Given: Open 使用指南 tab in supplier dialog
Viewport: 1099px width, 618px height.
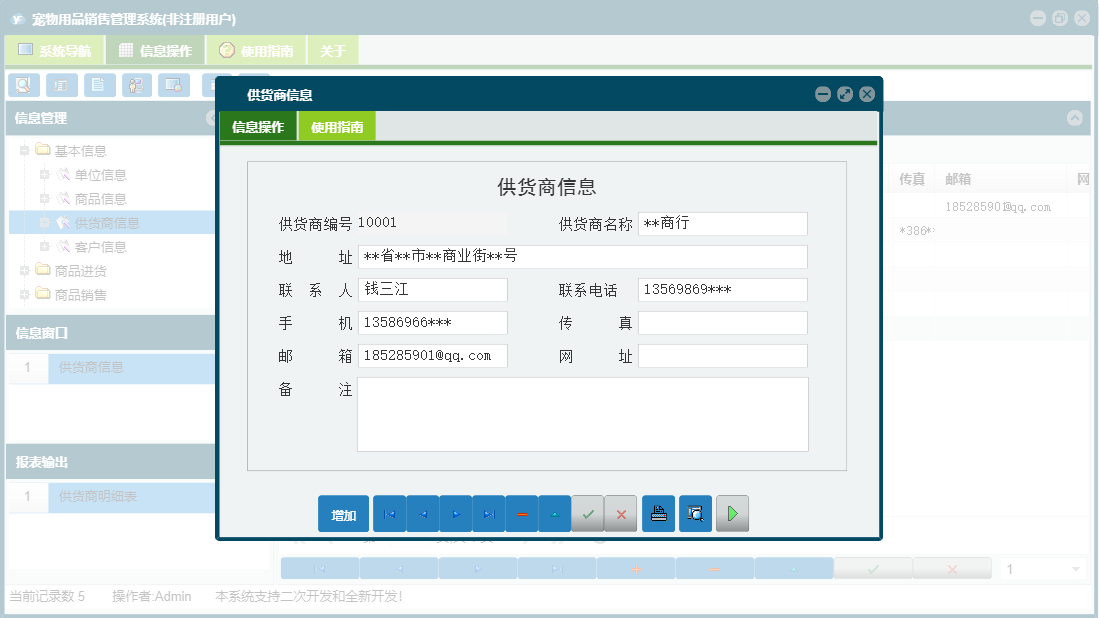Looking at the screenshot, I should coord(337,127).
